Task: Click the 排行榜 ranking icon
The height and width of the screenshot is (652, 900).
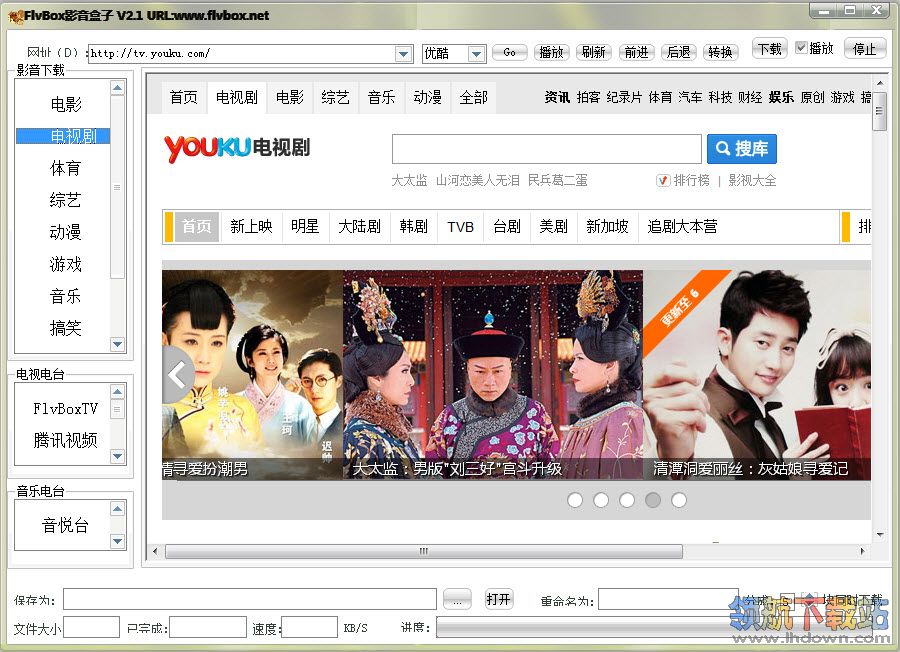Action: [663, 181]
